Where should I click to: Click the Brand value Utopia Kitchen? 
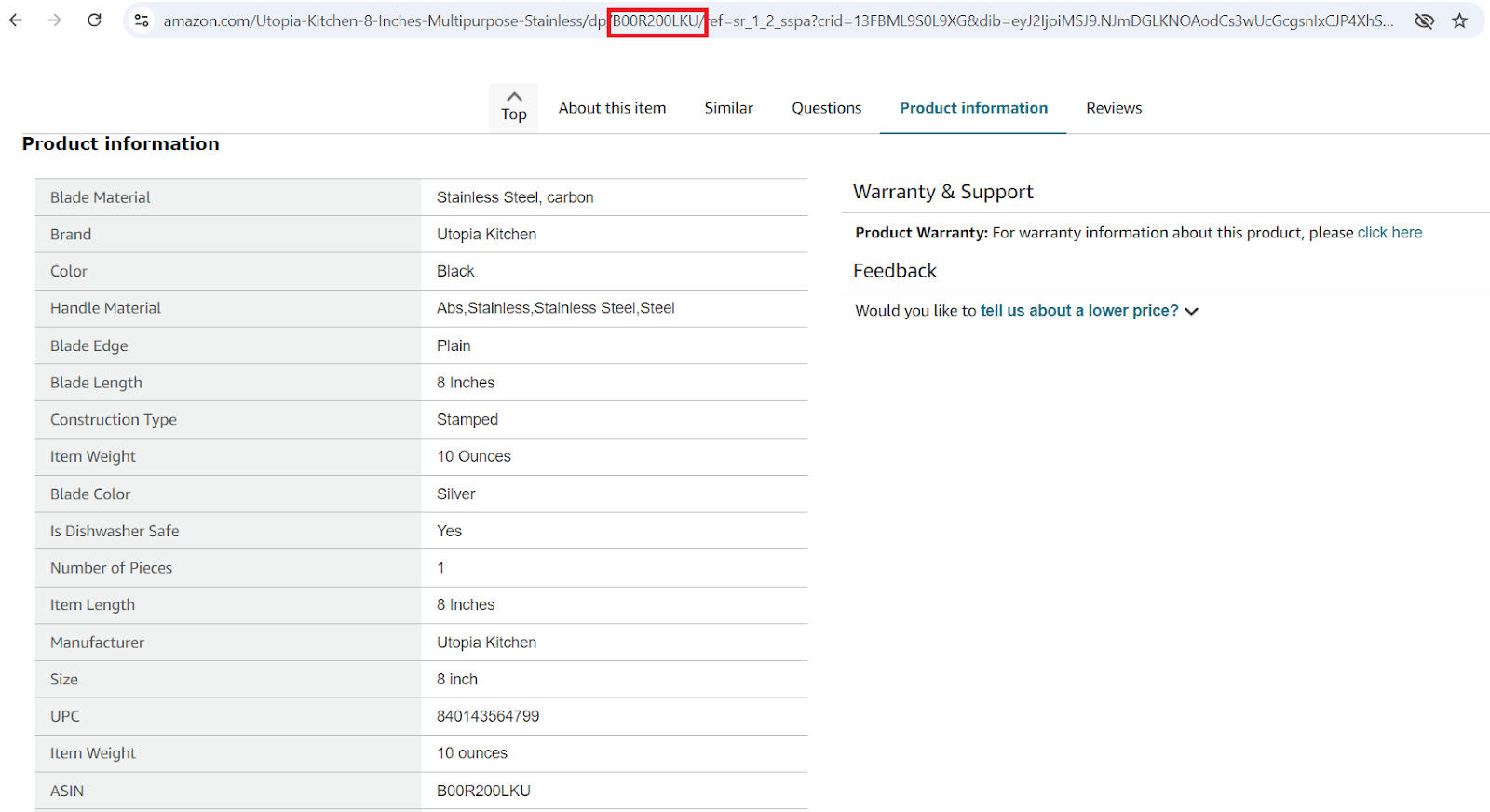point(486,235)
